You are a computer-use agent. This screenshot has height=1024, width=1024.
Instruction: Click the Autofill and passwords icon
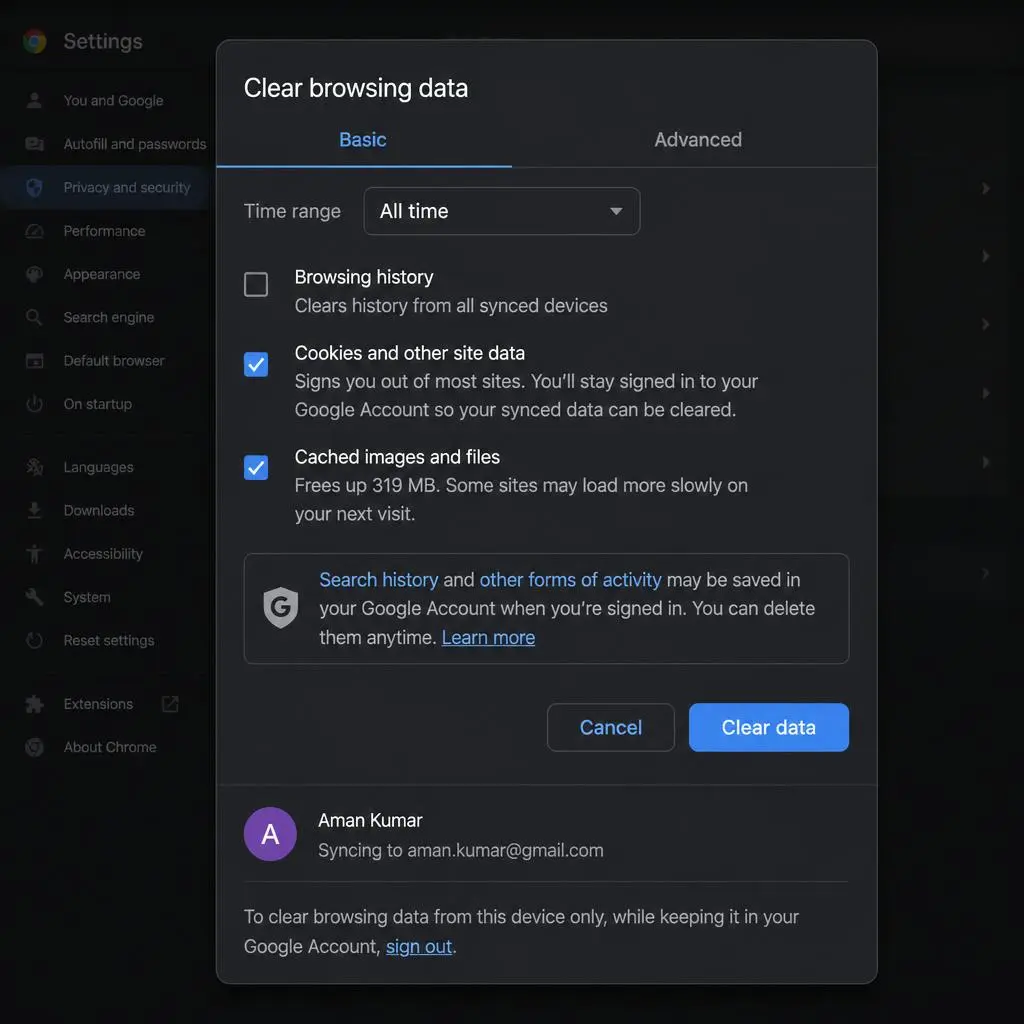coord(35,144)
